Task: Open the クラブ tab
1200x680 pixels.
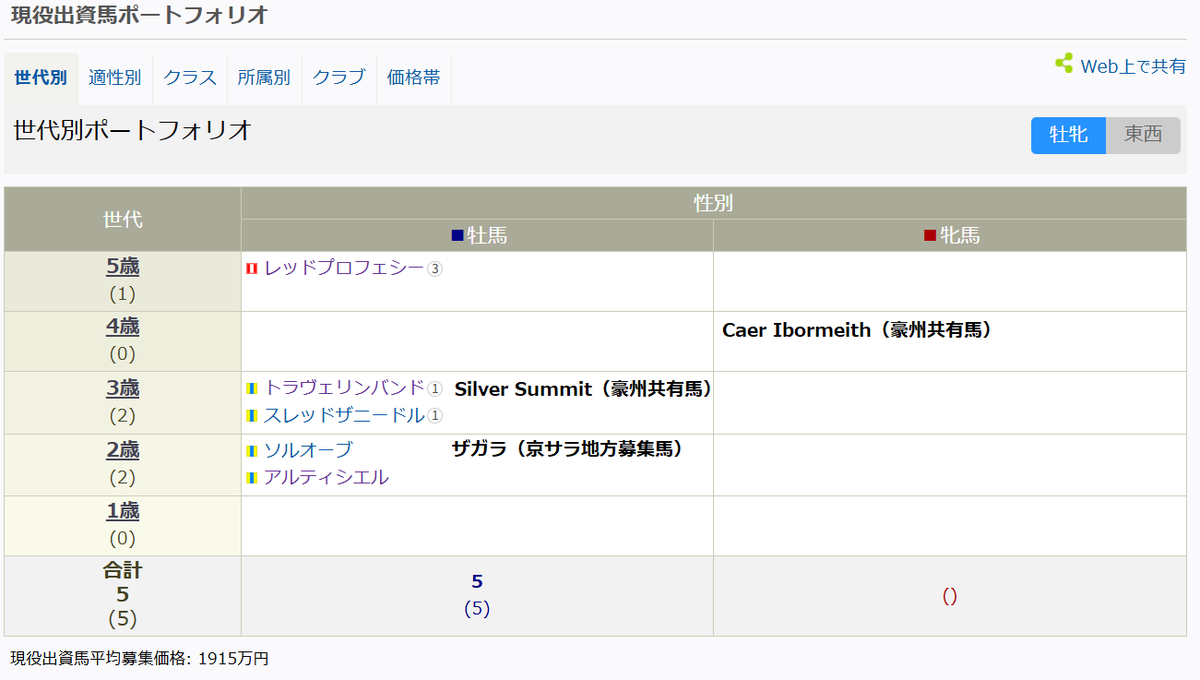Action: 339,78
